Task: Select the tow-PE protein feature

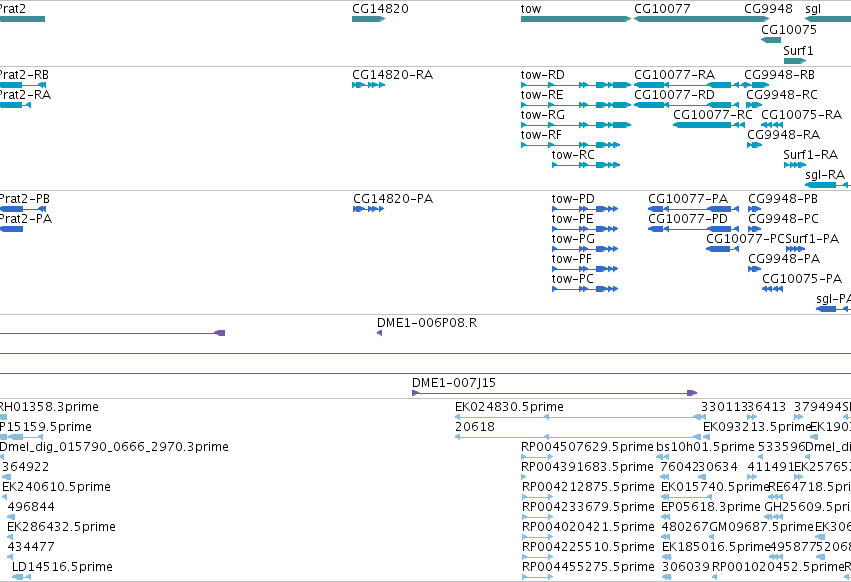Action: [x=585, y=229]
